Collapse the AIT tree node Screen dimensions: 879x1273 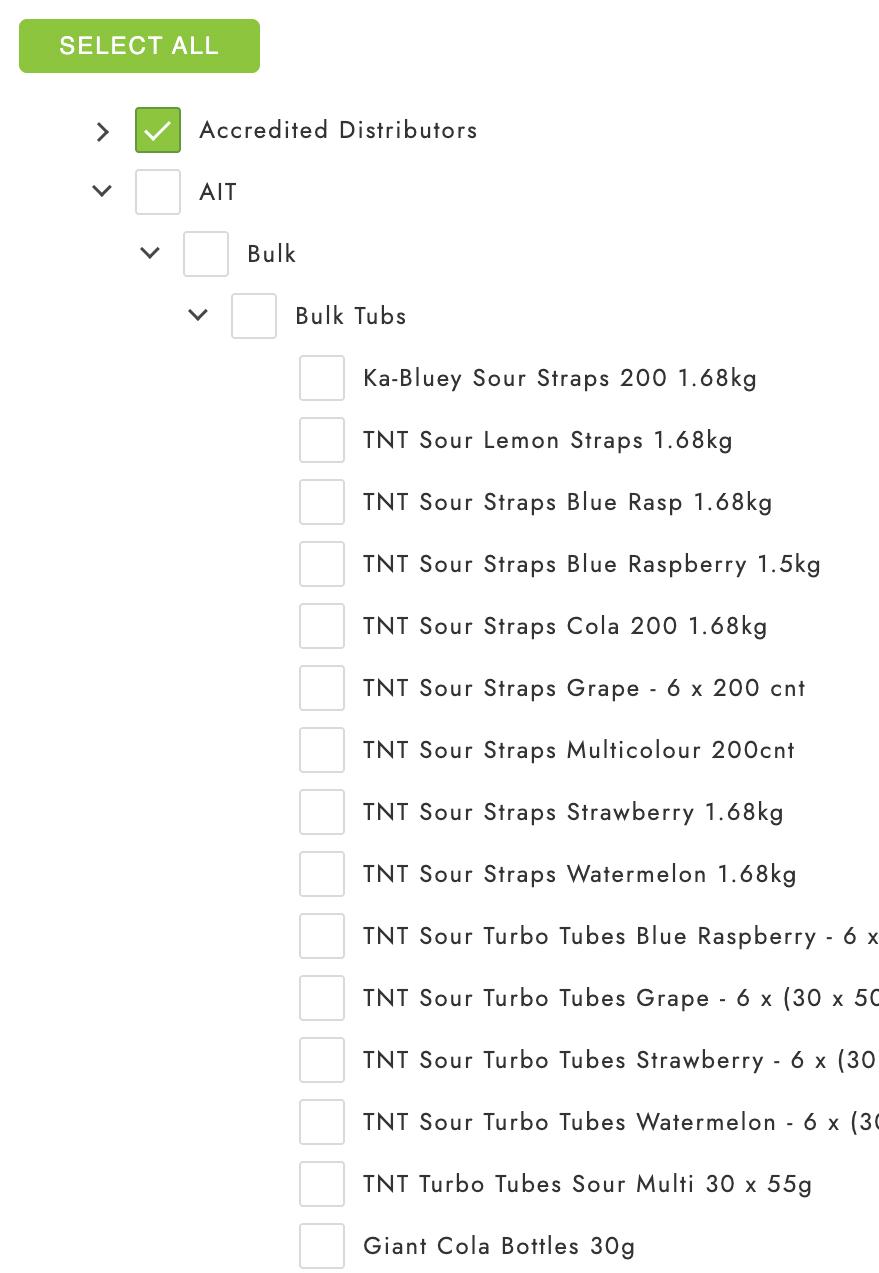pyautogui.click(x=102, y=191)
